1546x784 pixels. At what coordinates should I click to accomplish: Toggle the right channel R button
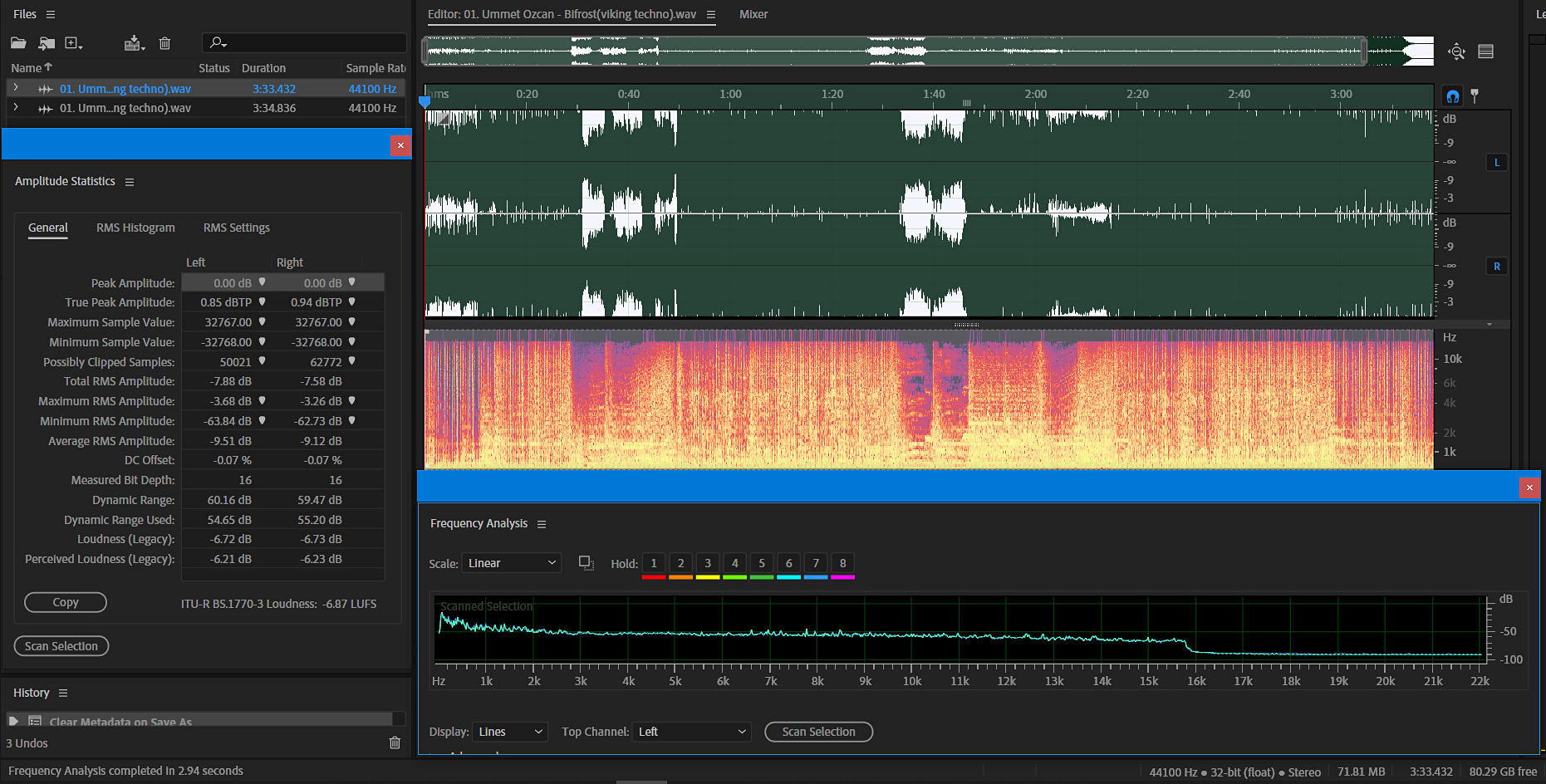[1497, 267]
